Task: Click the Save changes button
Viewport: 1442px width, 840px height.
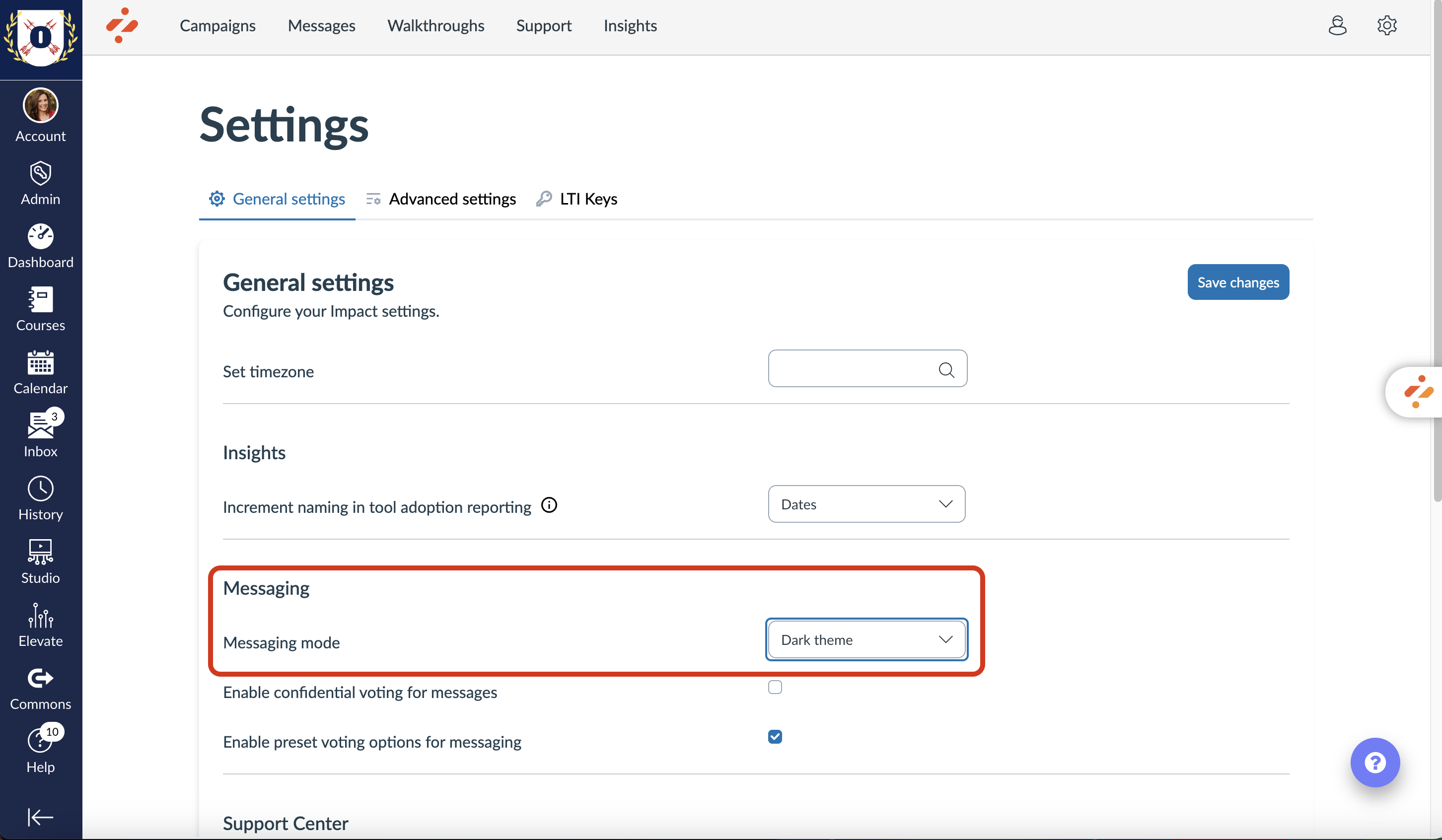Action: point(1238,282)
